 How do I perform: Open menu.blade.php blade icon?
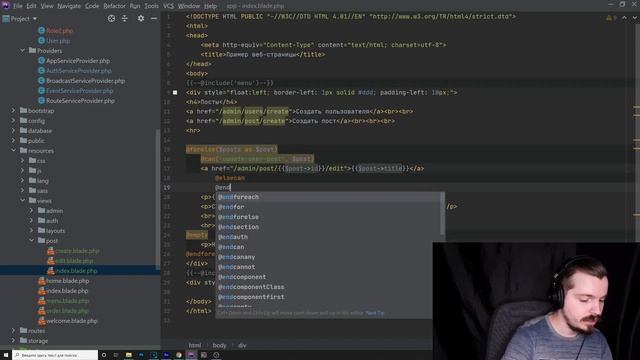[41, 301]
